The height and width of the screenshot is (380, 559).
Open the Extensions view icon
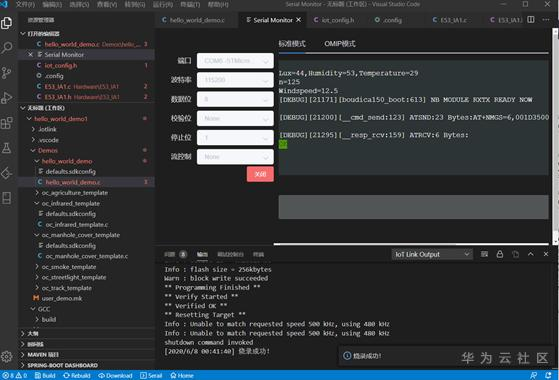click(x=7, y=123)
